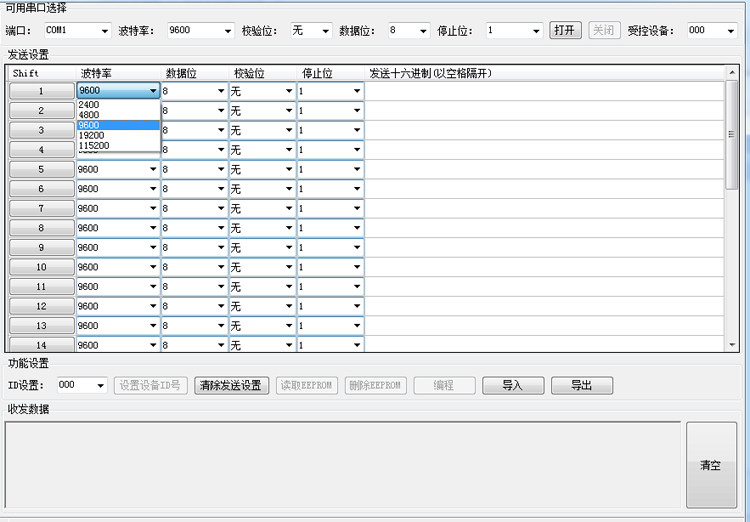Open row 6 数据位 dropdown
The width and height of the screenshot is (750, 522).
click(195, 189)
